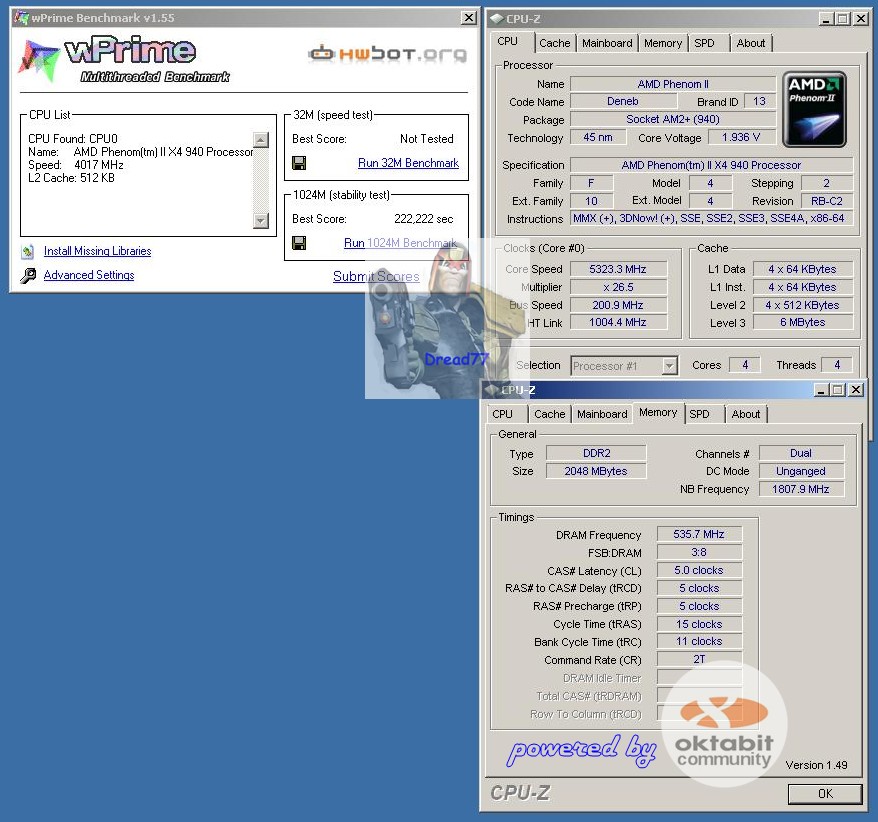Click the Multiplier value x 26.5
This screenshot has width=878, height=822.
point(618,287)
